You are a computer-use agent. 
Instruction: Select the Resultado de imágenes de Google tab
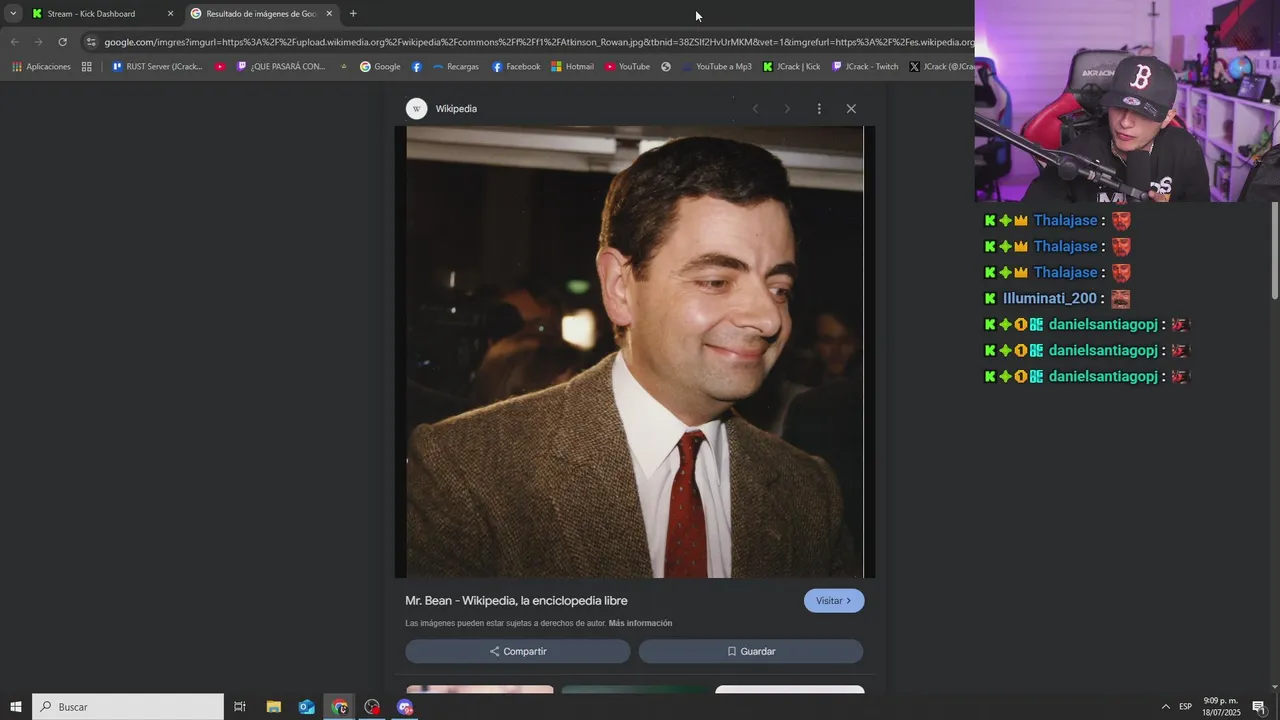[x=262, y=14]
